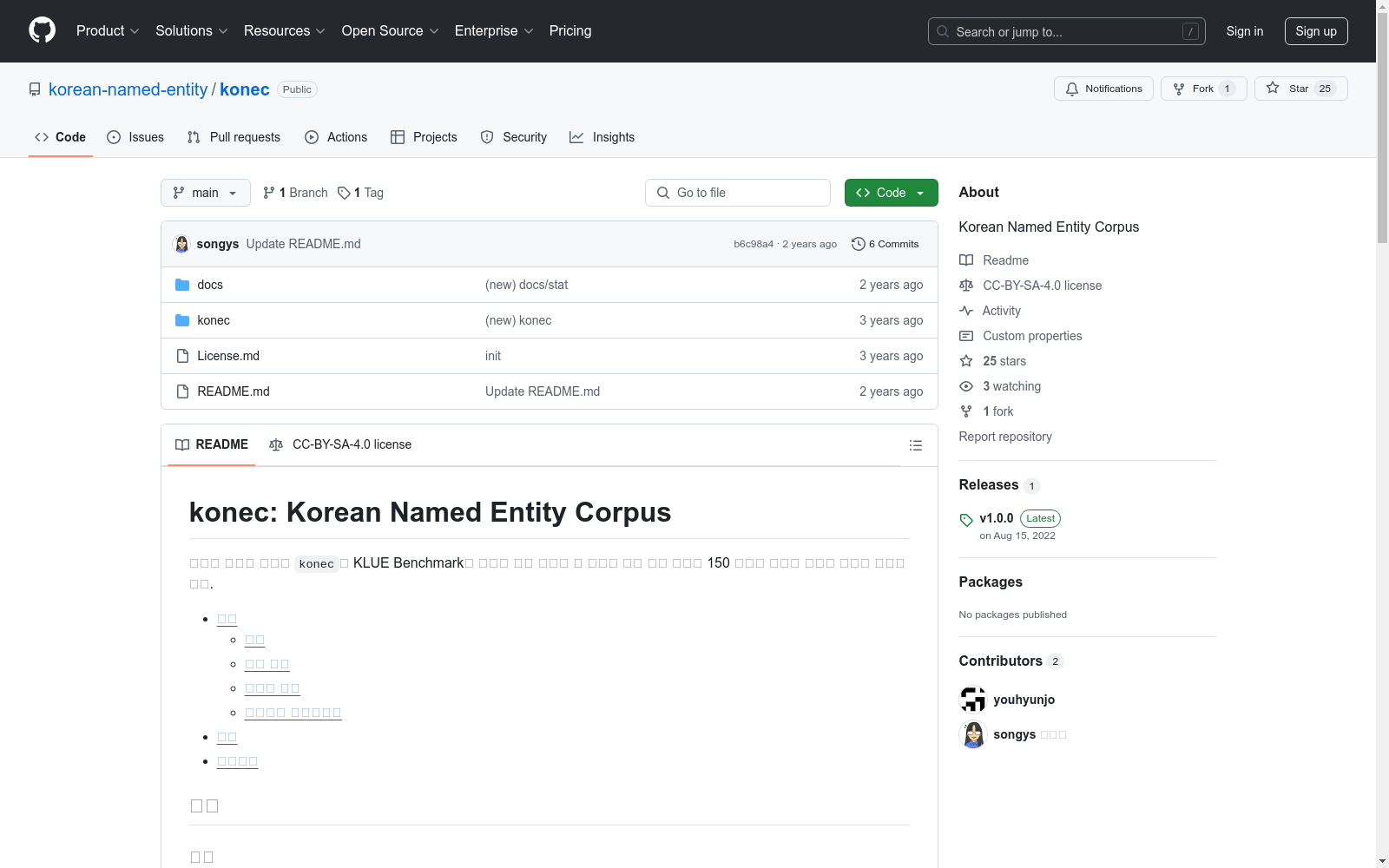Open Custom properties link
This screenshot has width=1389, height=868.
1021,336
